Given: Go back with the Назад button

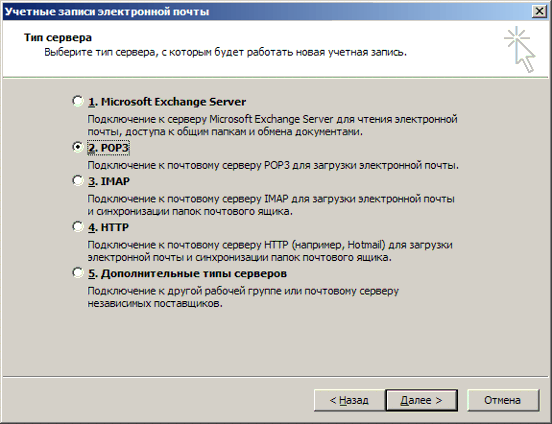Looking at the screenshot, I should pyautogui.click(x=349, y=400).
